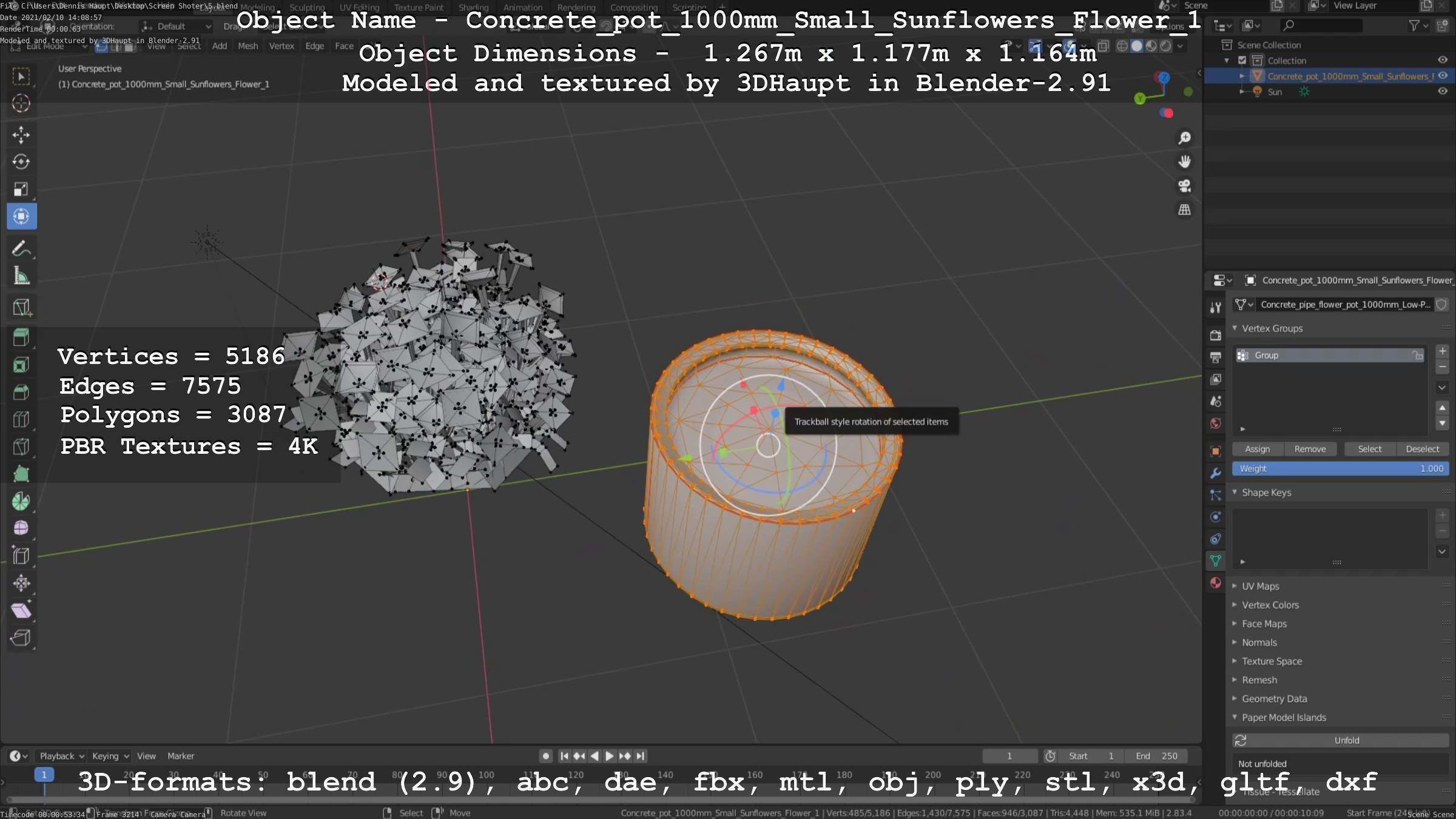This screenshot has height=819, width=1456.
Task: Collapse the Collection tree item
Action: 1227,61
